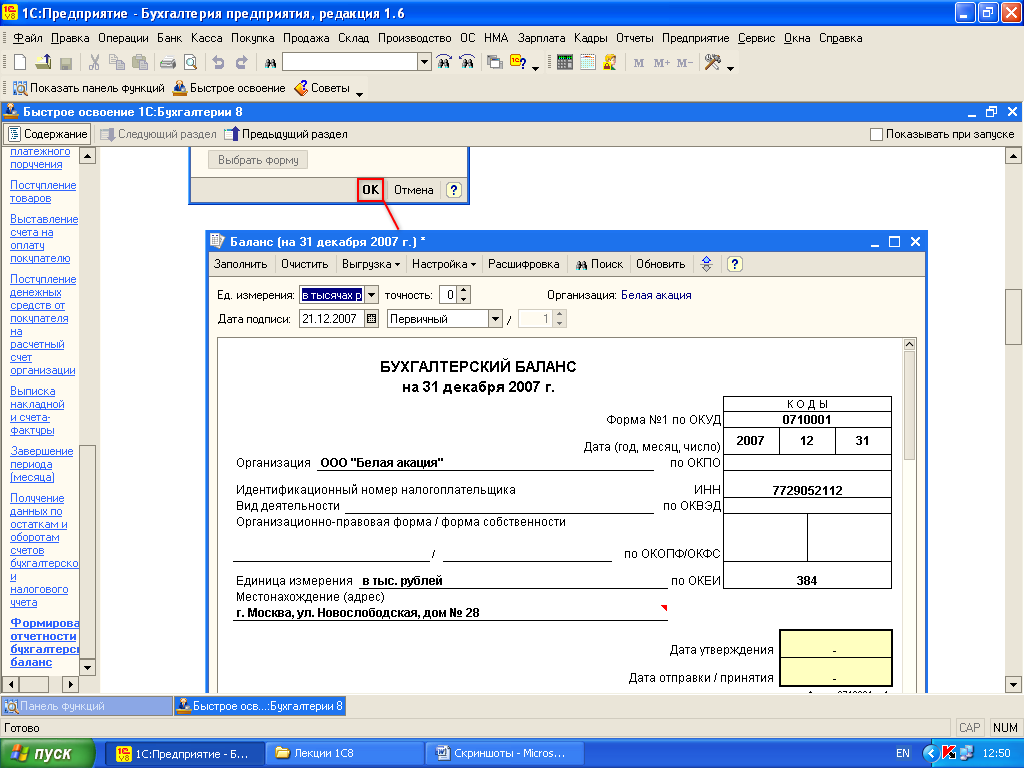
Task: Click the Calendar icon in main toolbar
Action: click(588, 63)
